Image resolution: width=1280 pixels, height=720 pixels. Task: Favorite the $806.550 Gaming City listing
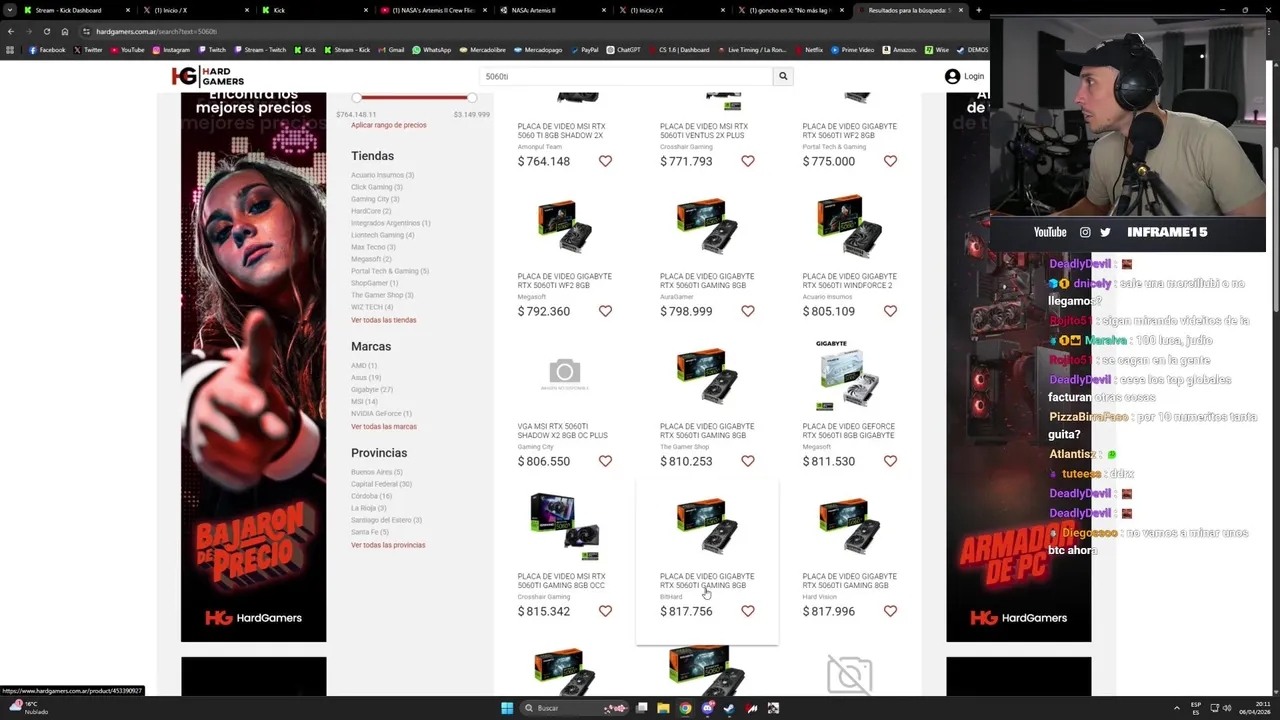click(605, 461)
